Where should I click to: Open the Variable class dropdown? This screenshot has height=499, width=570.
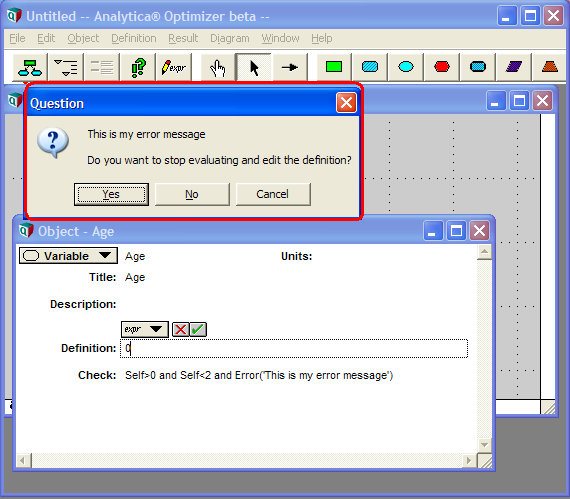pos(68,255)
